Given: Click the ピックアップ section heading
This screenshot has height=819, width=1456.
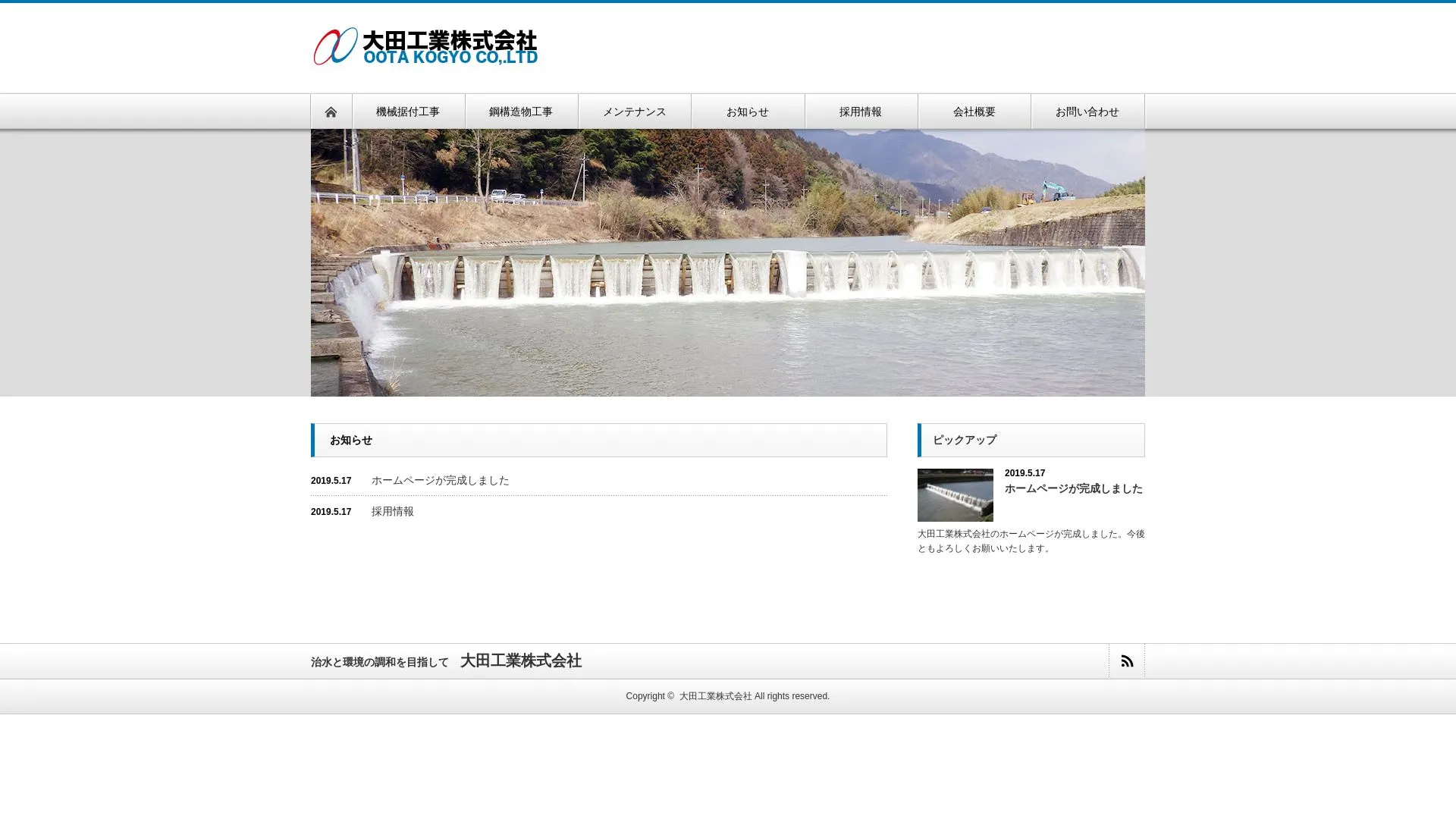Looking at the screenshot, I should (1031, 440).
